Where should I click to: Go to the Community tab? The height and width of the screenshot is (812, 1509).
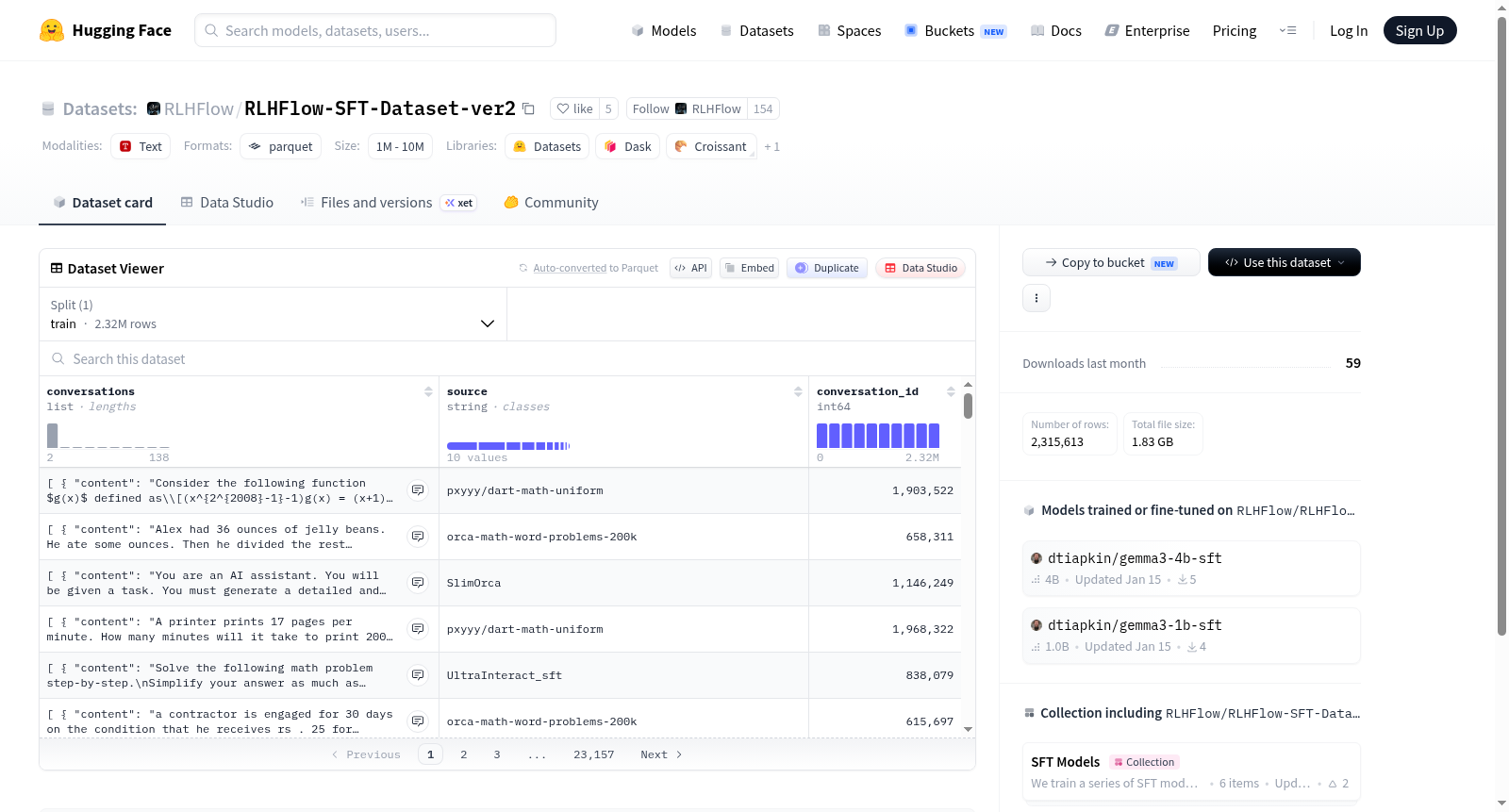[552, 202]
